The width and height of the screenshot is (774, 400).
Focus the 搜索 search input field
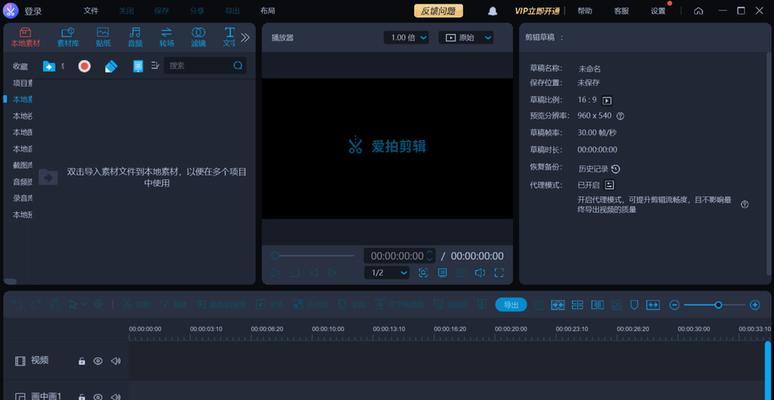point(205,66)
